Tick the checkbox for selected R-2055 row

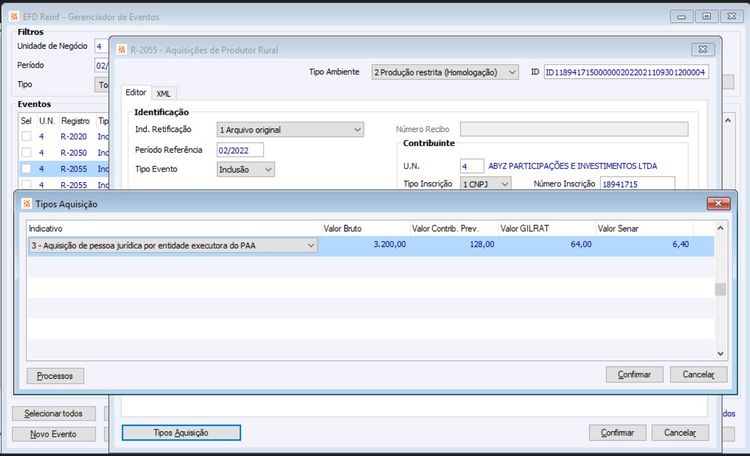26,168
